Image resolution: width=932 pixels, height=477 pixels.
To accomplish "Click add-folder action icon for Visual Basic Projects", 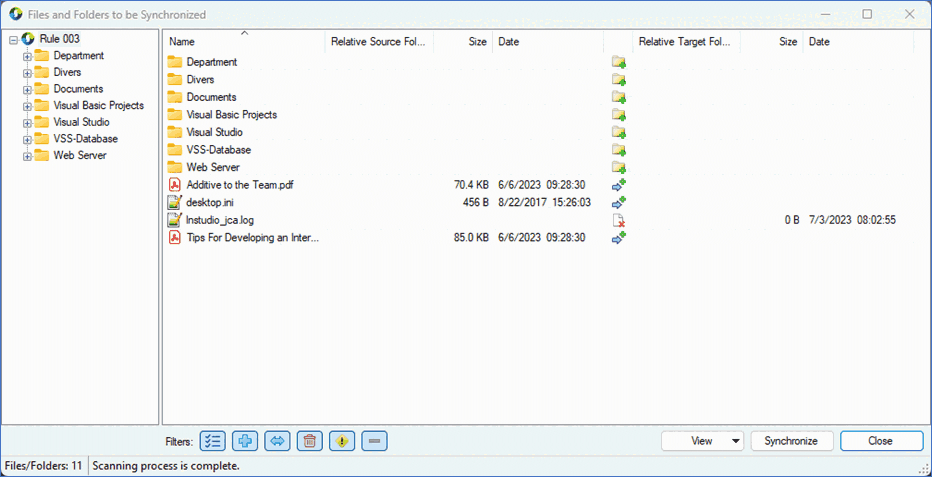I will (x=619, y=115).
